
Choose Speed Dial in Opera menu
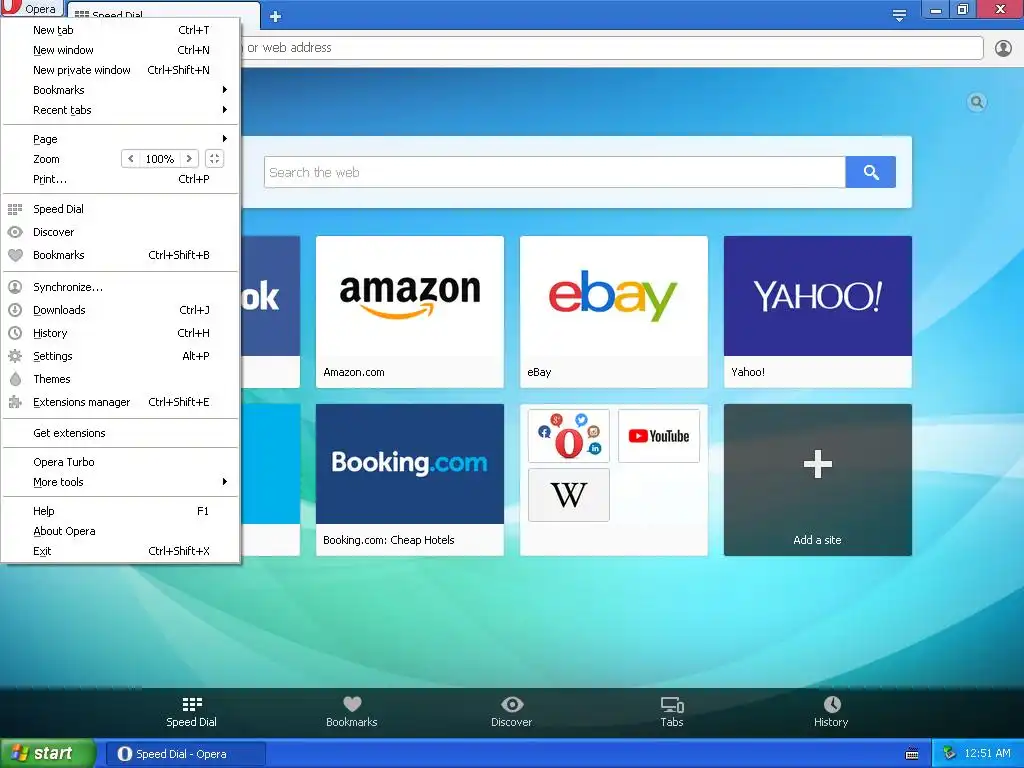pyautogui.click(x=121, y=209)
